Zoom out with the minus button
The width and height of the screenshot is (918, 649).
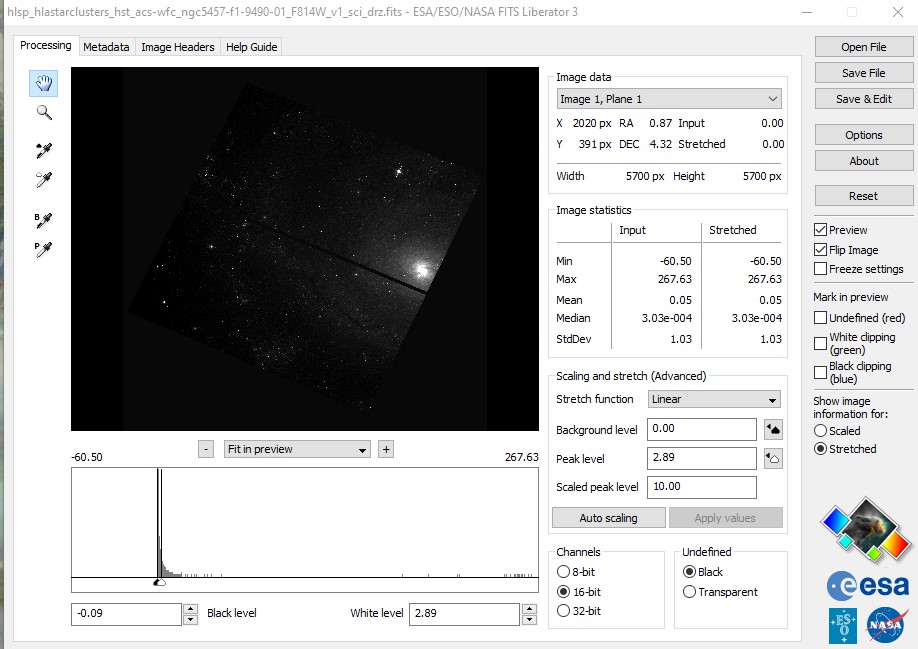pyautogui.click(x=206, y=449)
